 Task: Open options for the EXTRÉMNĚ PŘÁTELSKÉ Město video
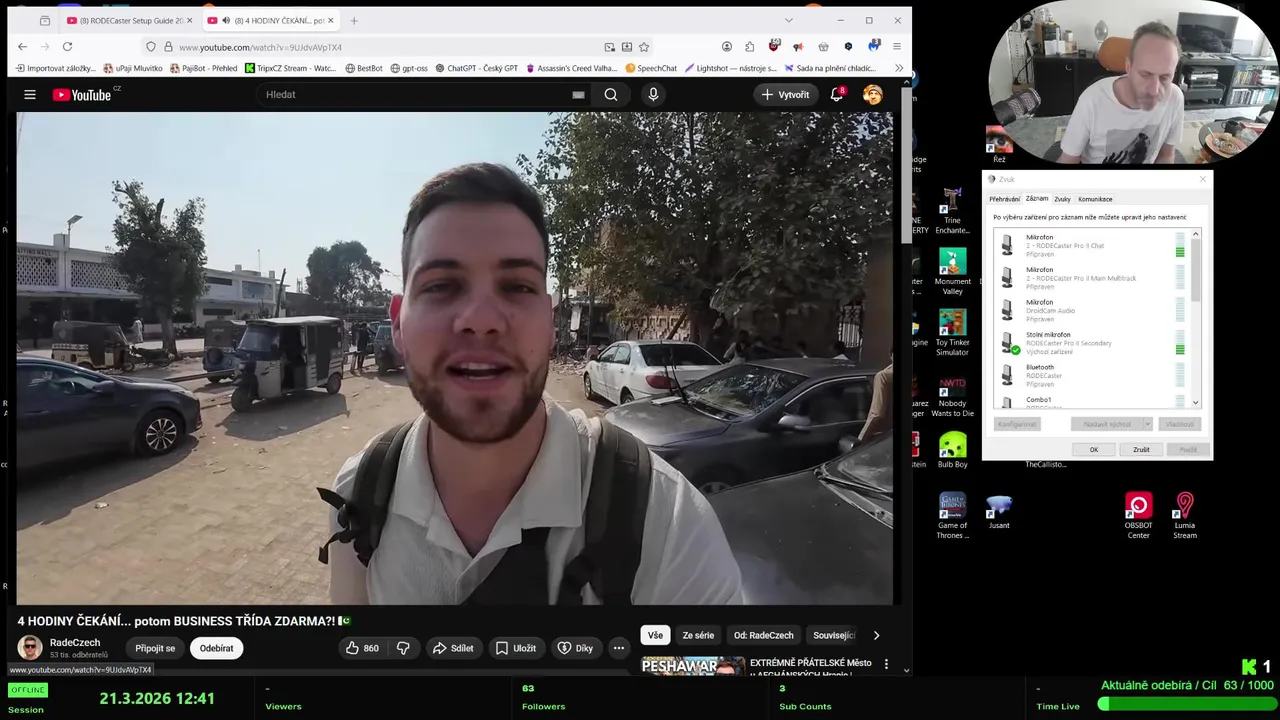click(x=886, y=664)
